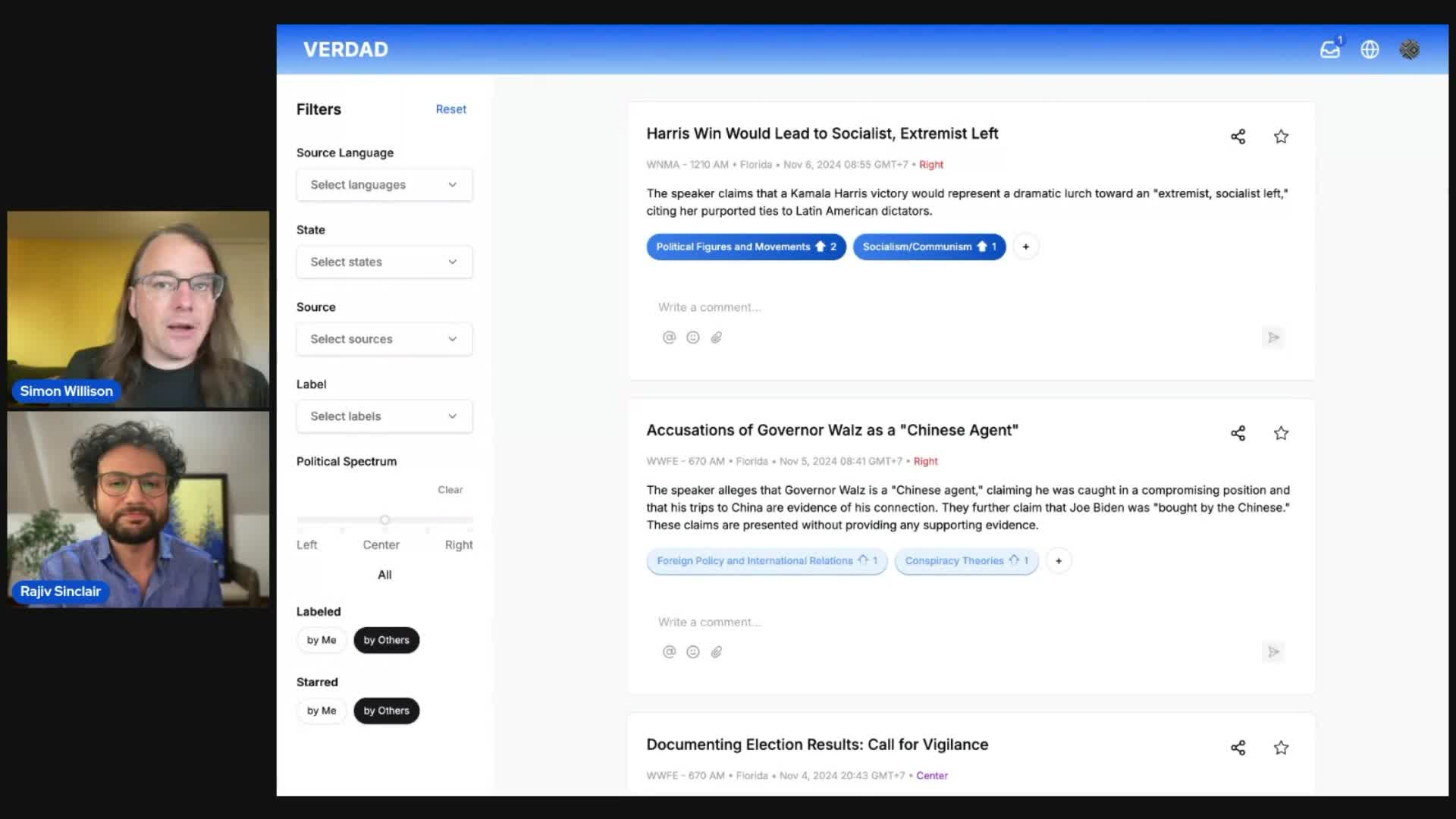Open emoji picker under Walz comment
This screenshot has height=819, width=1456.
coord(692,652)
